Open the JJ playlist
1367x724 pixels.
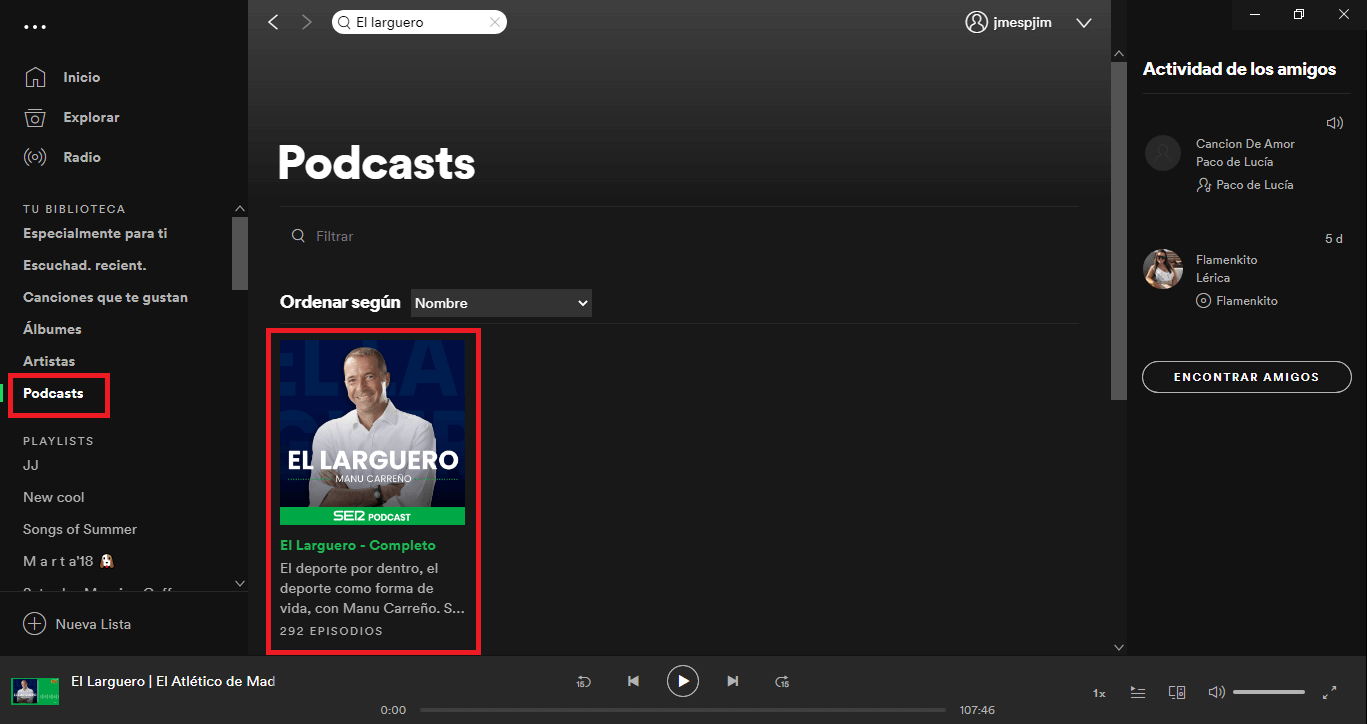coord(31,465)
